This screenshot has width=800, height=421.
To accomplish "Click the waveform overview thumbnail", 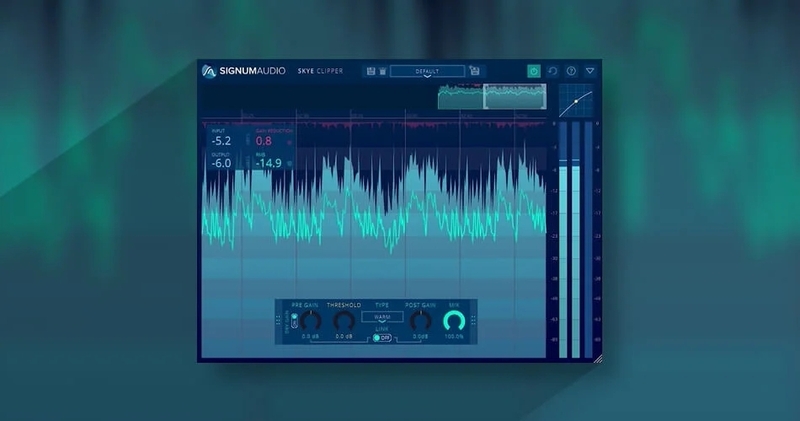I will [x=492, y=96].
